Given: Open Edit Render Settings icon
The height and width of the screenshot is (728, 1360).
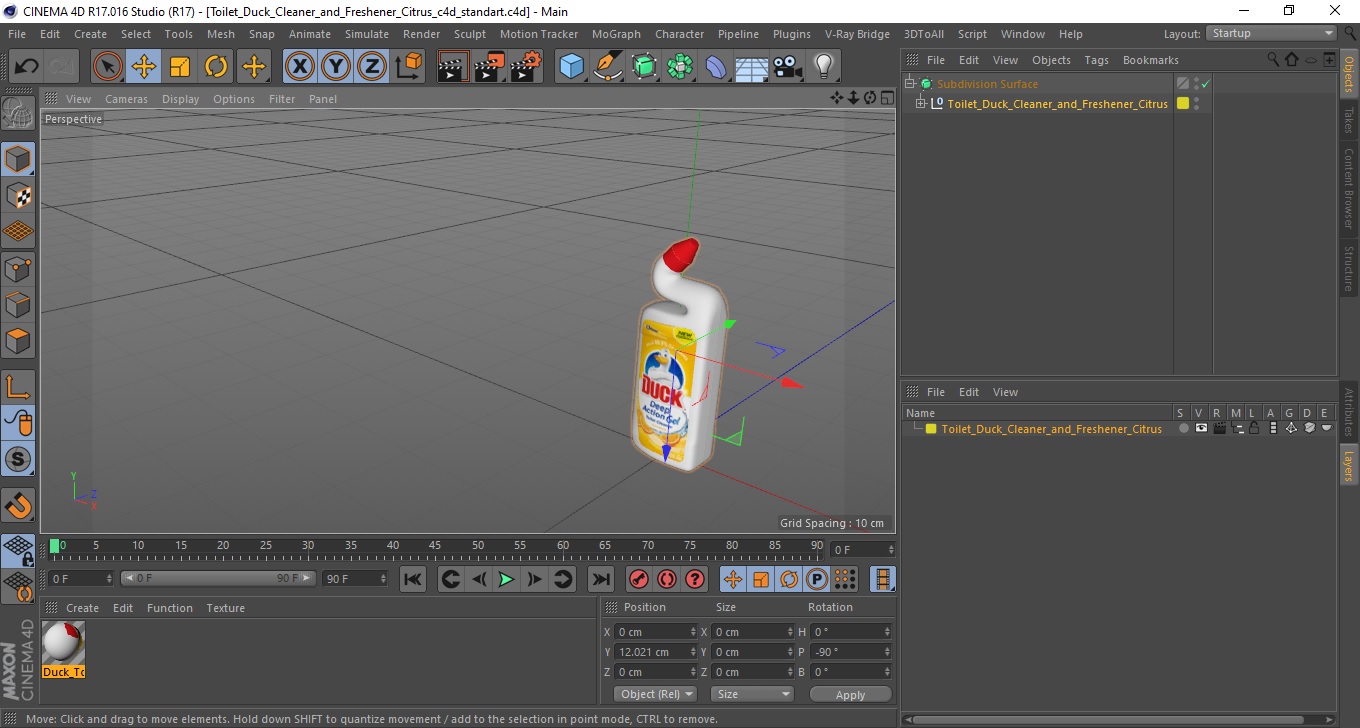Looking at the screenshot, I should (x=525, y=67).
